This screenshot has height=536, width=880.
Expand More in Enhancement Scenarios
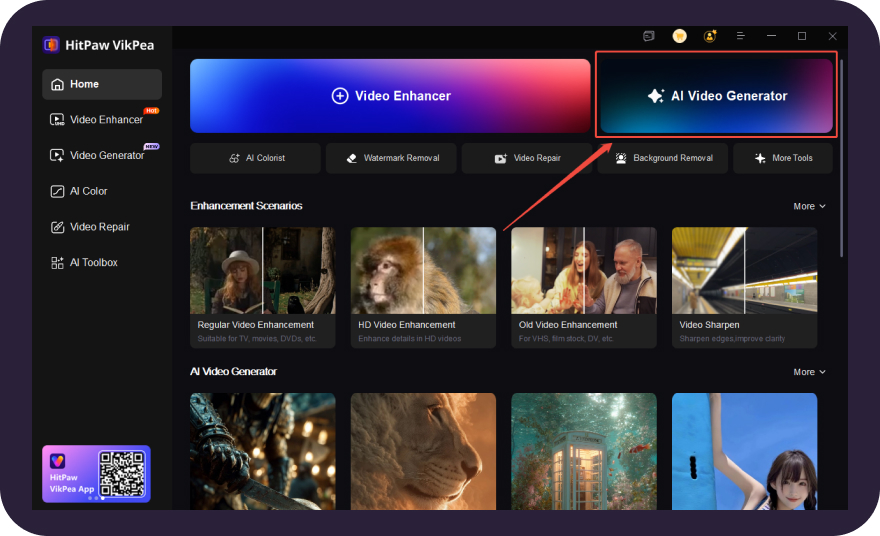(x=809, y=207)
